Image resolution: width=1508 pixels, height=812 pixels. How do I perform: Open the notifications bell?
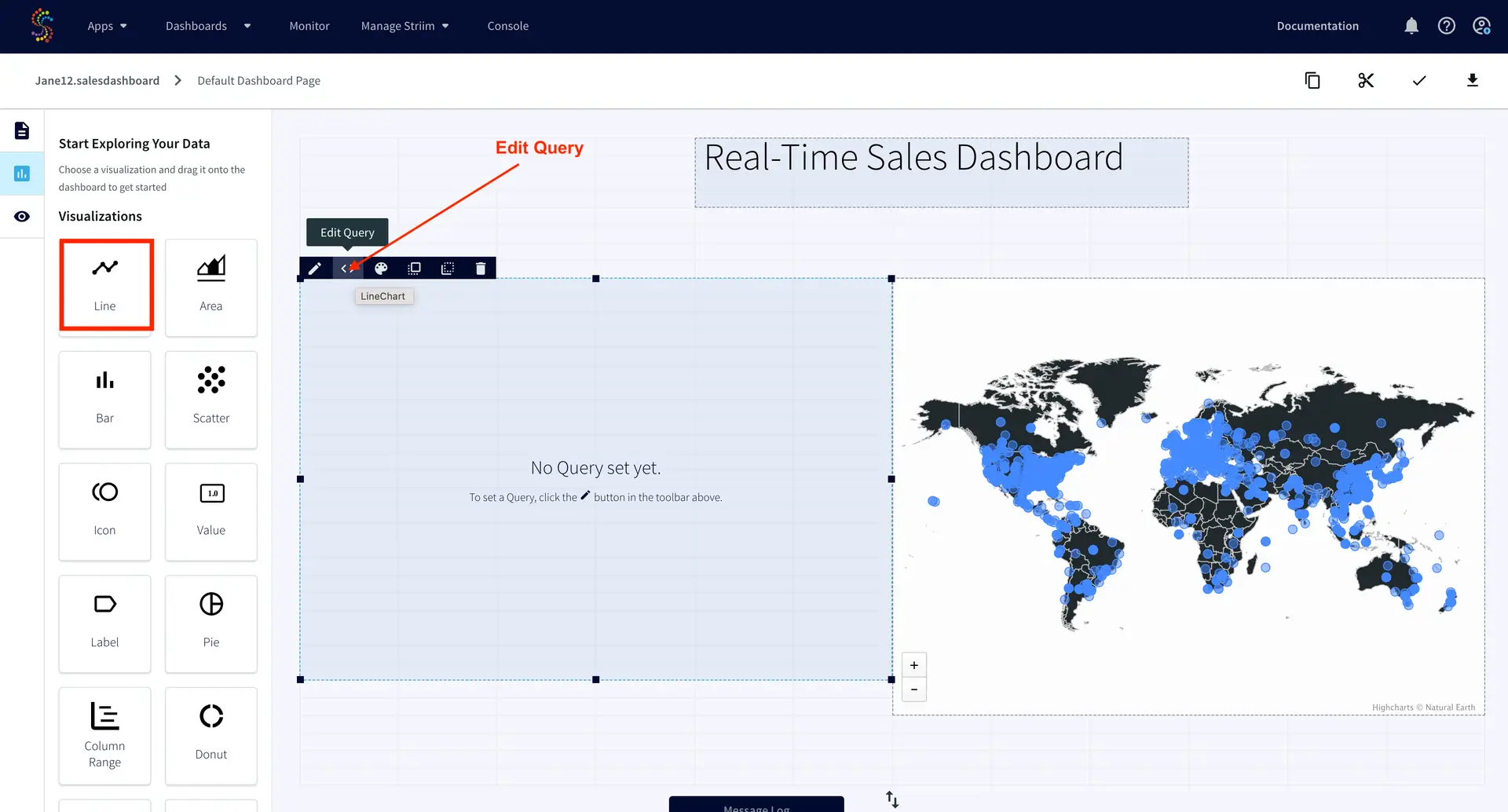pos(1411,26)
